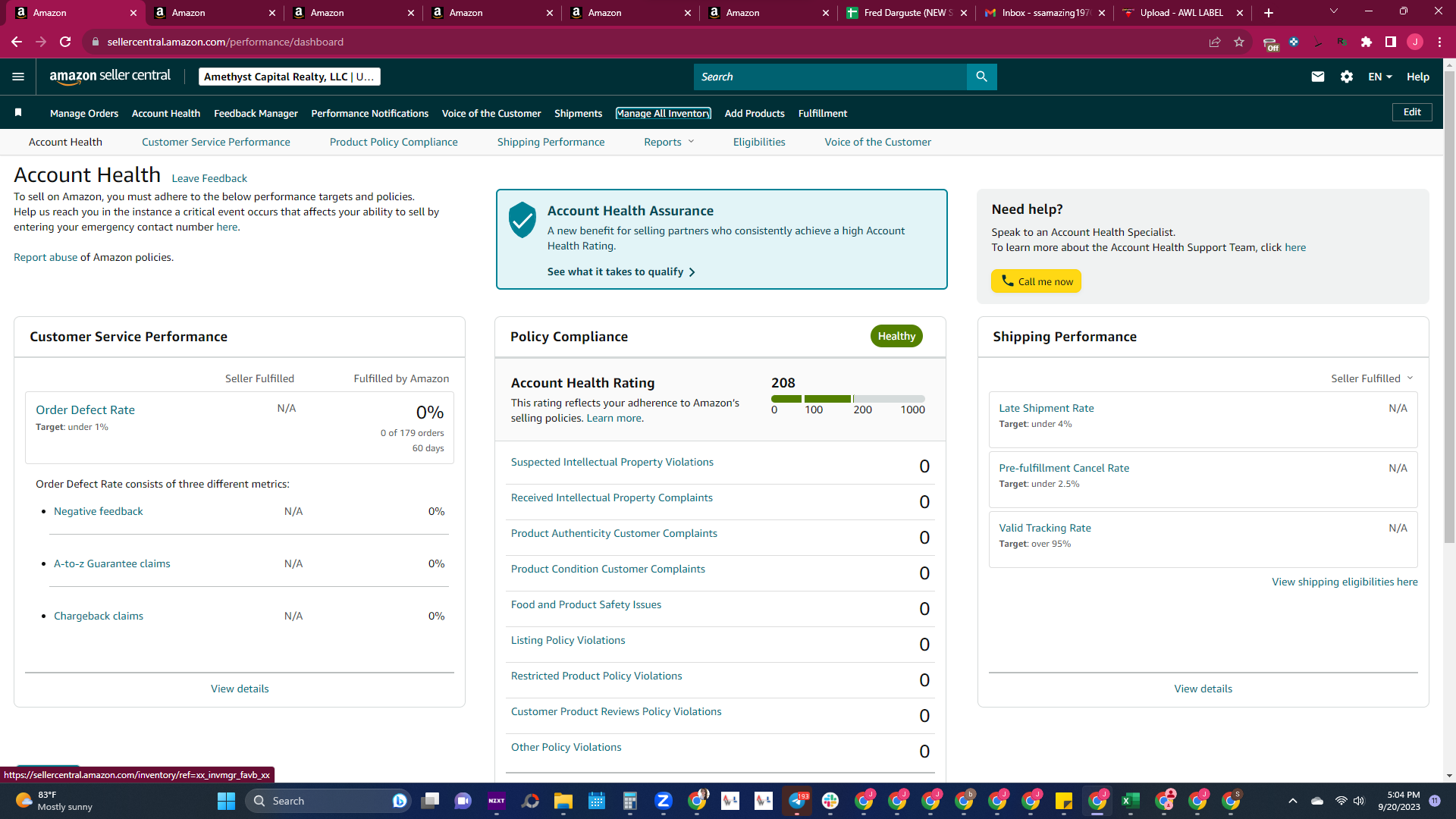Click the Account Health Assurance shield icon

point(522,220)
